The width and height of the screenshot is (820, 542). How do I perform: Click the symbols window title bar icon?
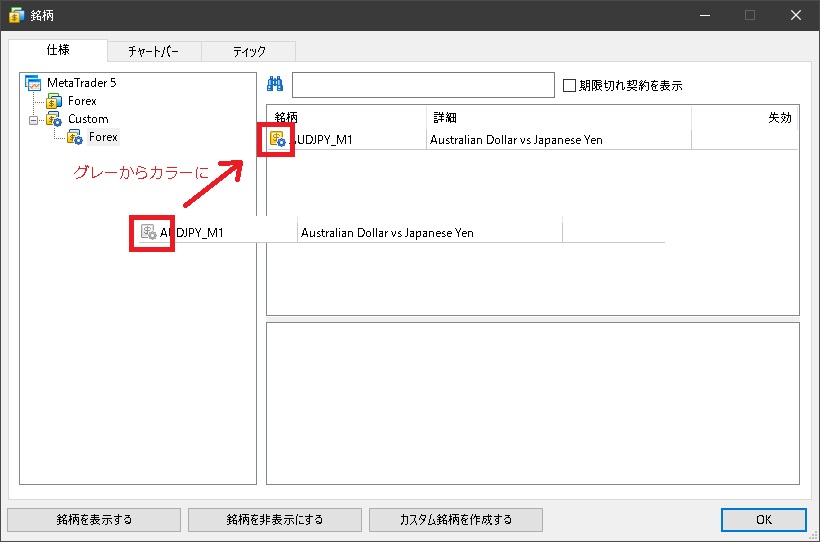coord(16,15)
